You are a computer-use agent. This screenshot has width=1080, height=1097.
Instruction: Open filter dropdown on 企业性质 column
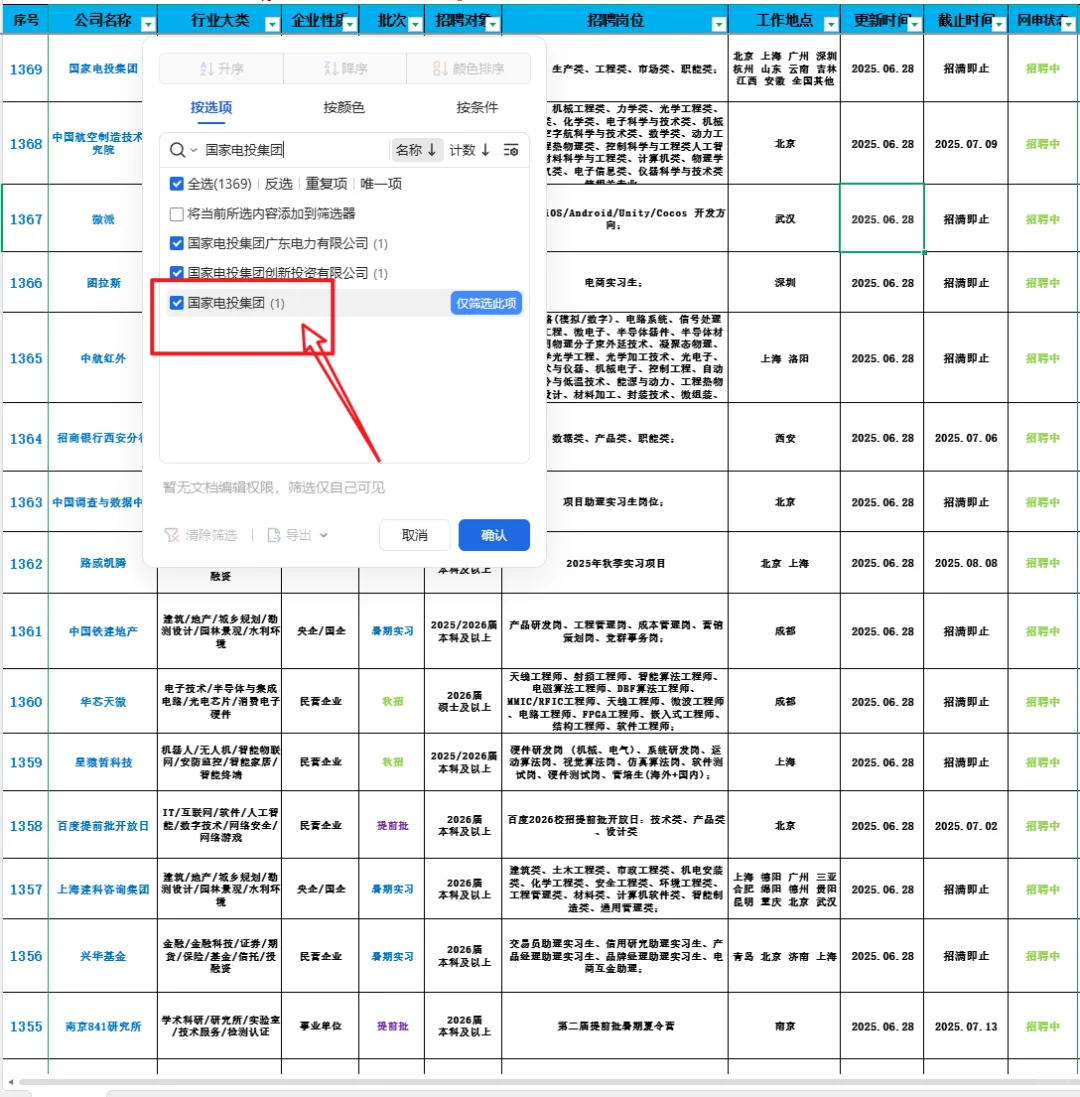point(350,24)
